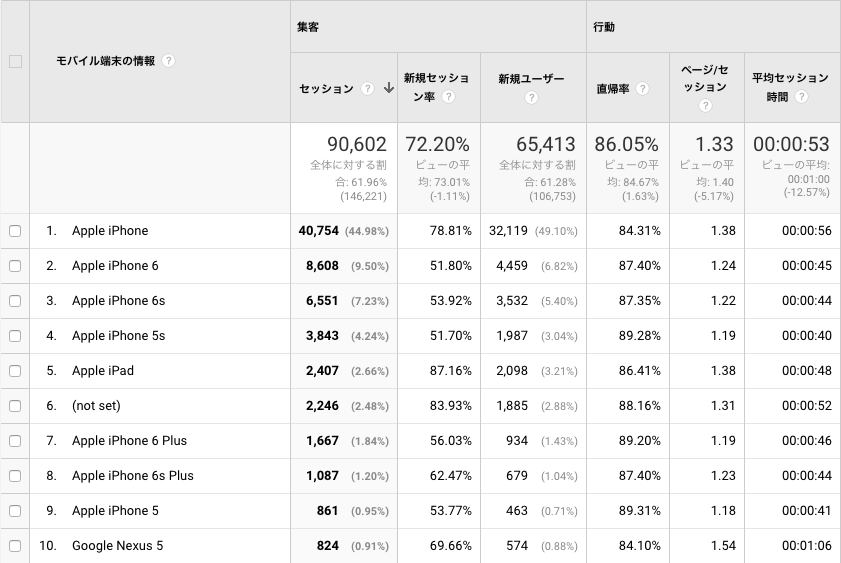The width and height of the screenshot is (841, 563).
Task: Check the (not set) row checkbox
Action: [15, 406]
